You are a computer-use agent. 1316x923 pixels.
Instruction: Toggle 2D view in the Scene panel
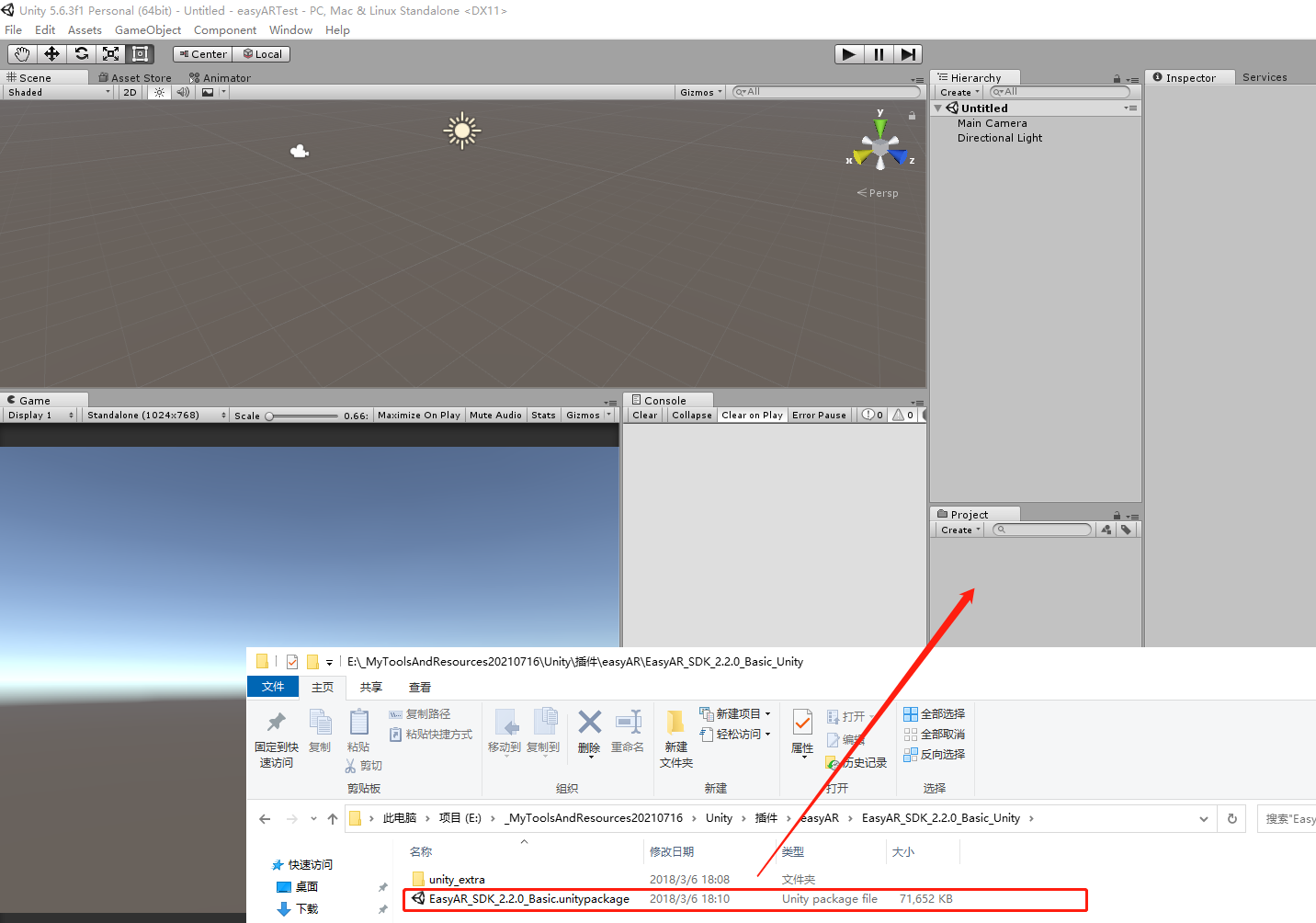[129, 91]
